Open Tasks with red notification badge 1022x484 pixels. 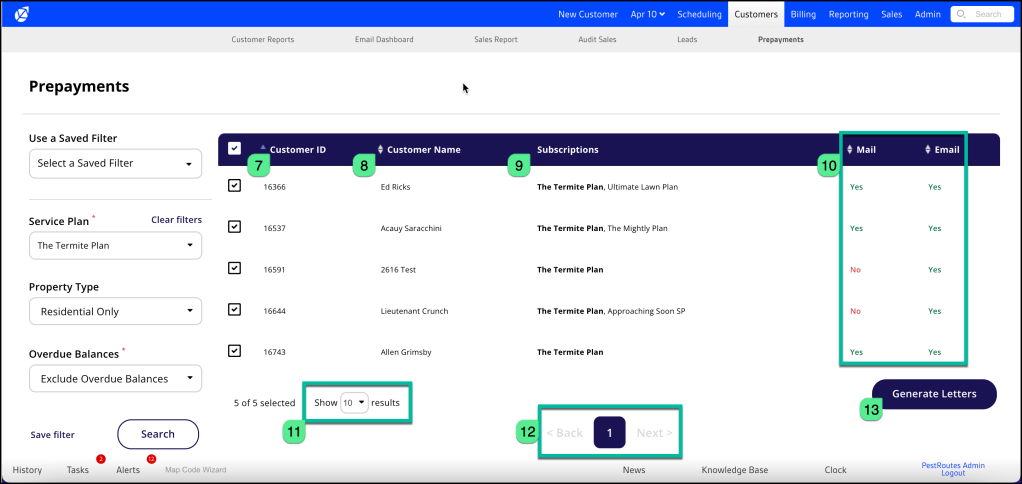(78, 469)
